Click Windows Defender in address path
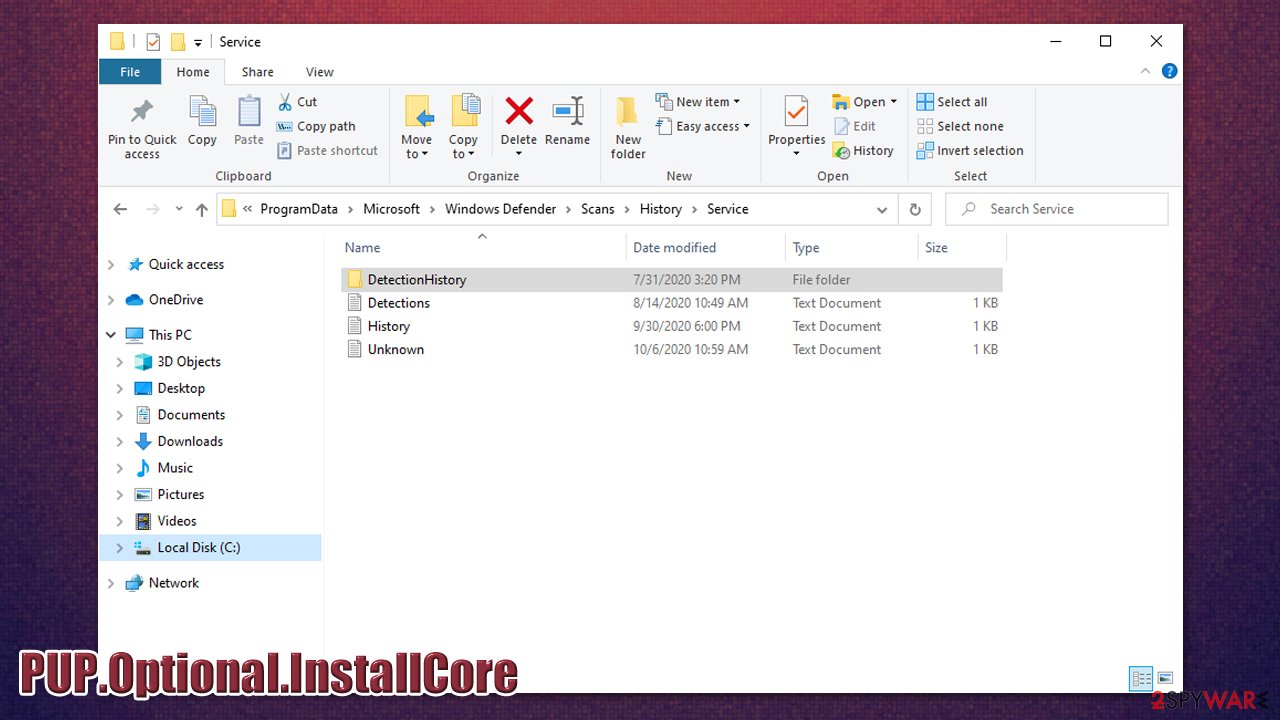1280x720 pixels. (500, 209)
